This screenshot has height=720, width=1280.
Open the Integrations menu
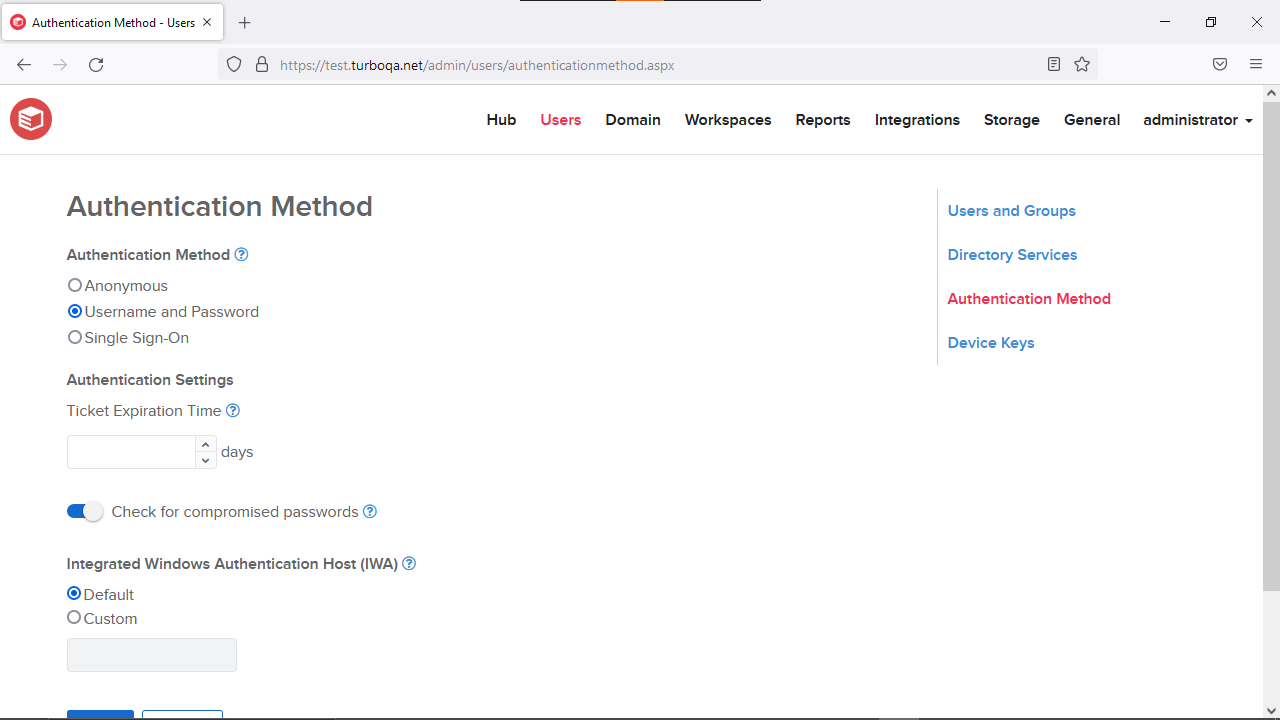(917, 120)
